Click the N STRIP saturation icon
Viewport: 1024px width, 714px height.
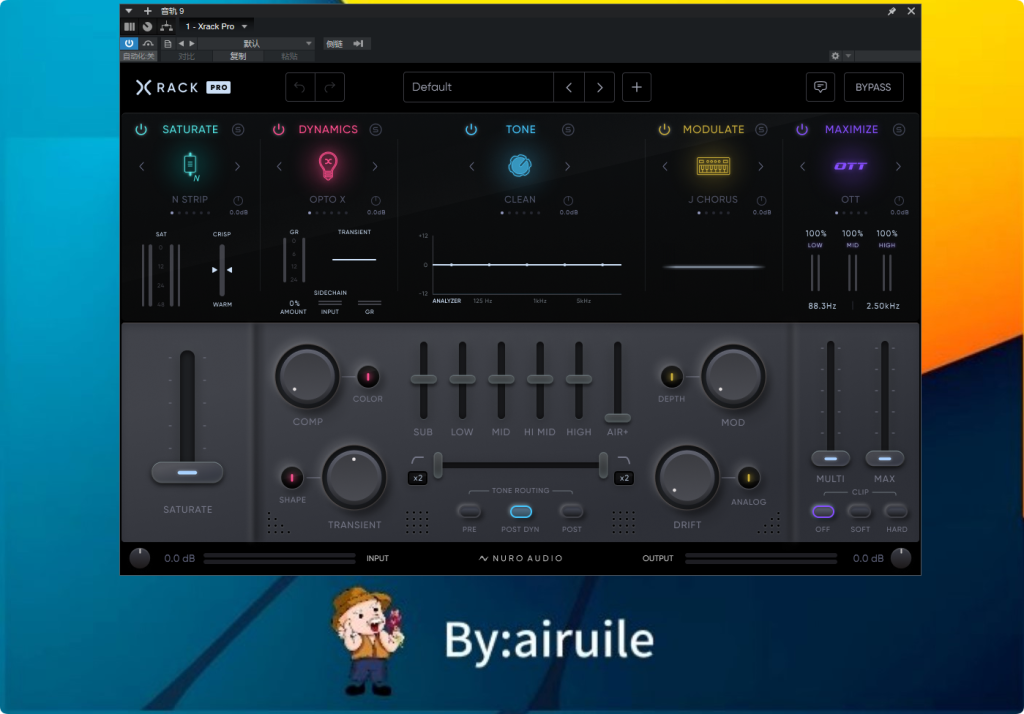(190, 166)
